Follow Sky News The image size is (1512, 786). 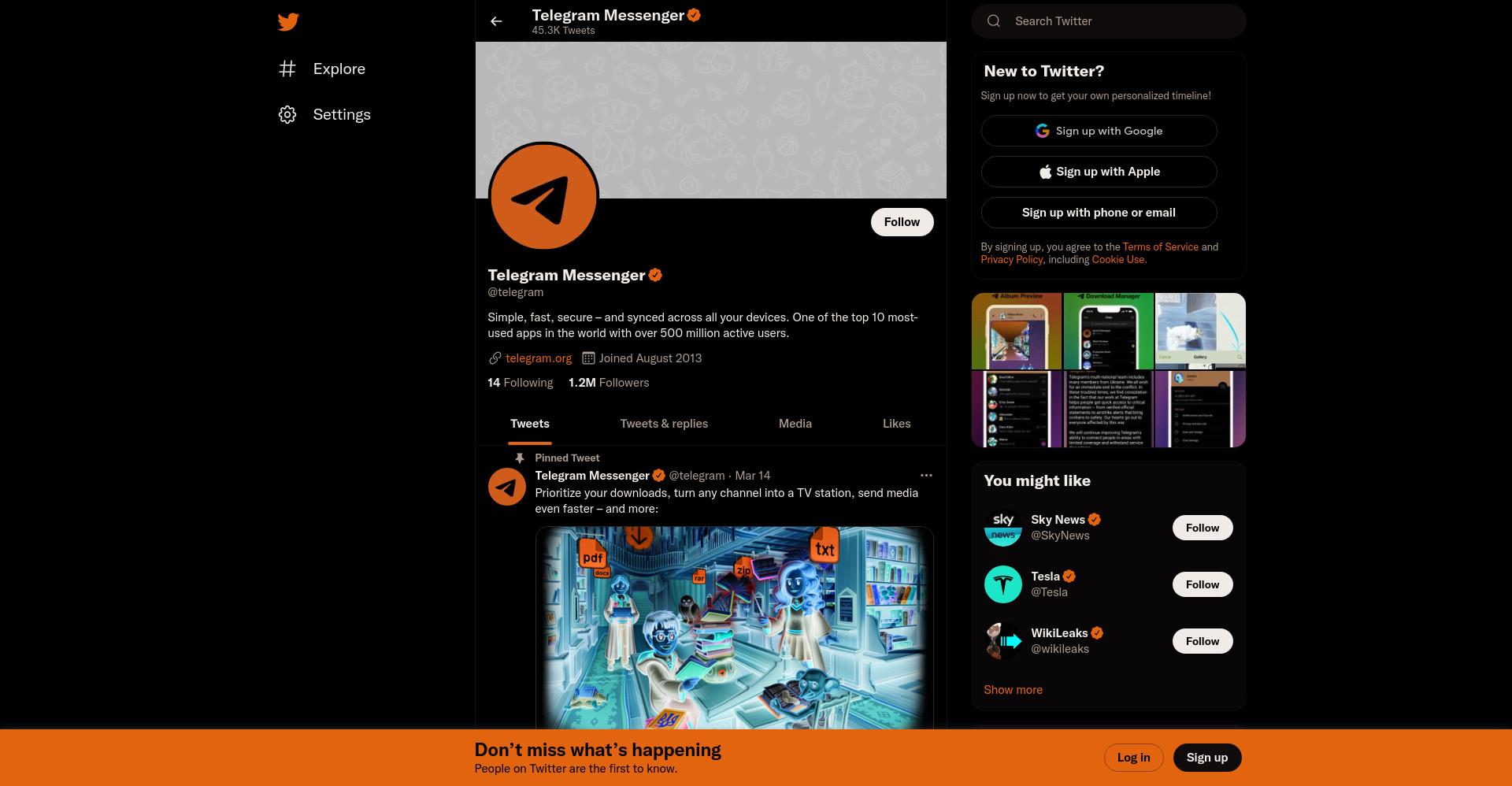pos(1203,528)
